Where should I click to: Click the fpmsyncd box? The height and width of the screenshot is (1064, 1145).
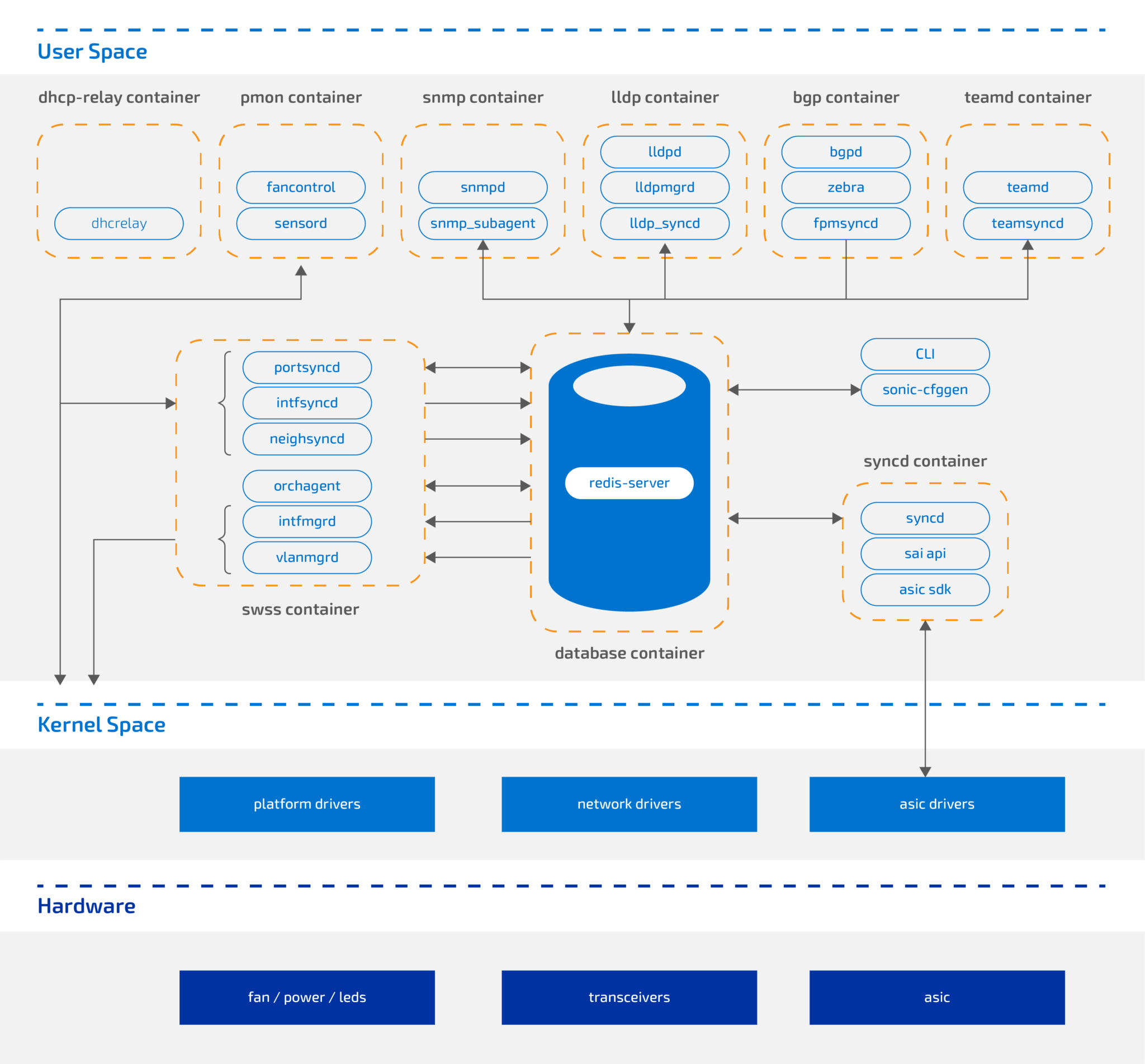coord(846,224)
